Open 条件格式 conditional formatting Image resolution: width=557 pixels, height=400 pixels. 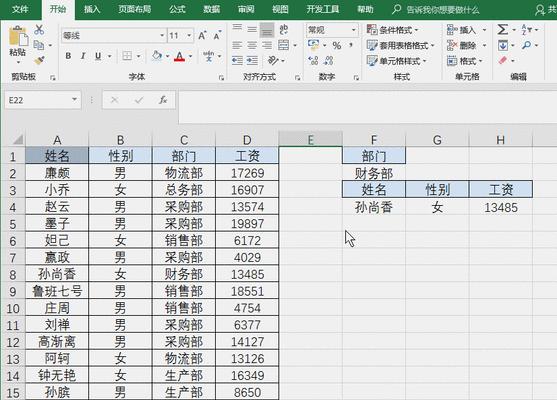click(392, 30)
